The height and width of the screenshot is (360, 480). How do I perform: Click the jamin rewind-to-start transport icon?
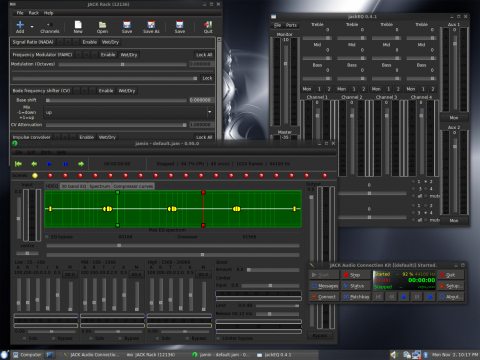[x=18, y=164]
